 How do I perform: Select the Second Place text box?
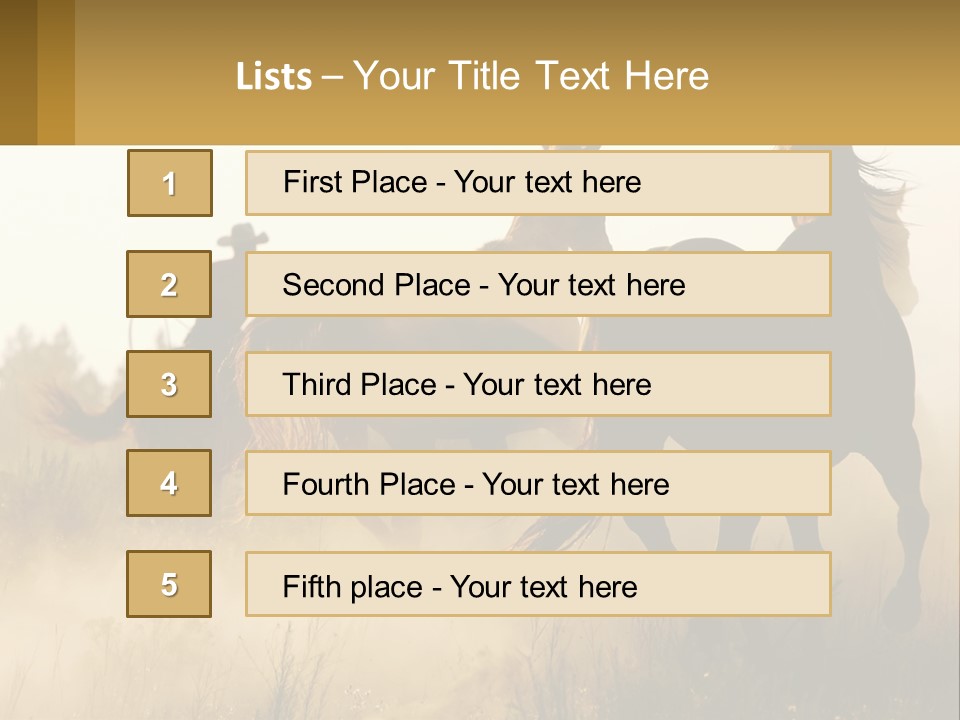[538, 284]
